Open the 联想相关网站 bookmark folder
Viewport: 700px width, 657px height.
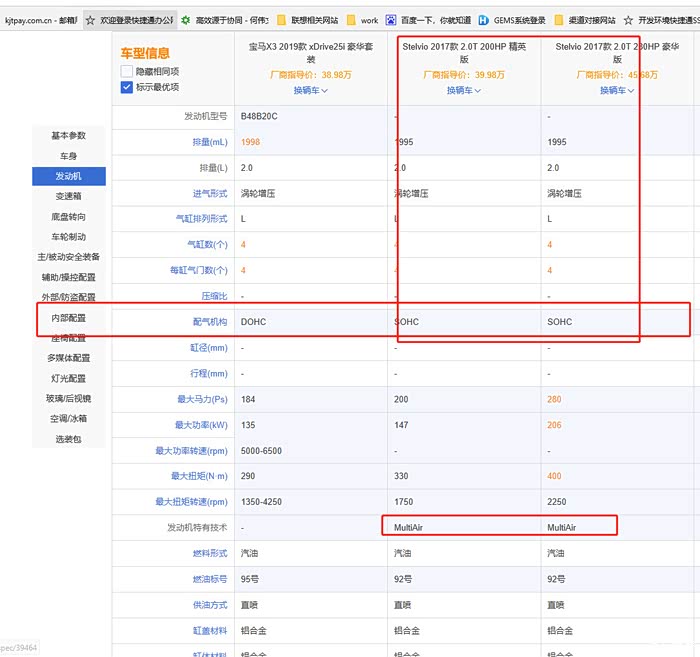(282, 20)
